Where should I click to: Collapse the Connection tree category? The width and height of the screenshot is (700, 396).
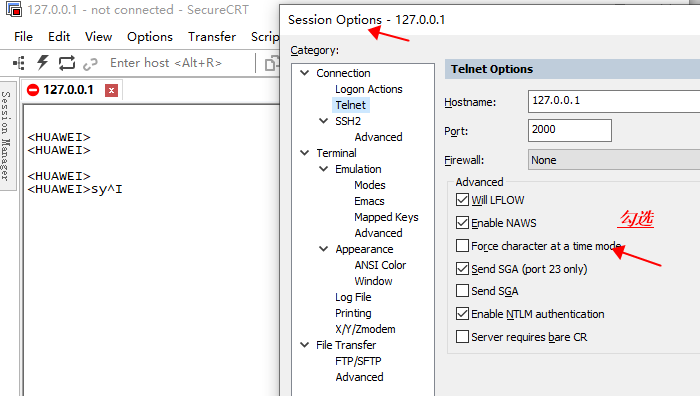pos(304,73)
